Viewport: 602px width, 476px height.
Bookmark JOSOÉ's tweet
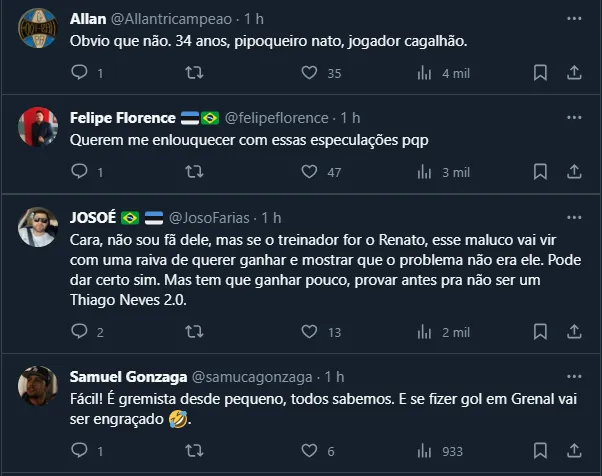click(x=540, y=332)
